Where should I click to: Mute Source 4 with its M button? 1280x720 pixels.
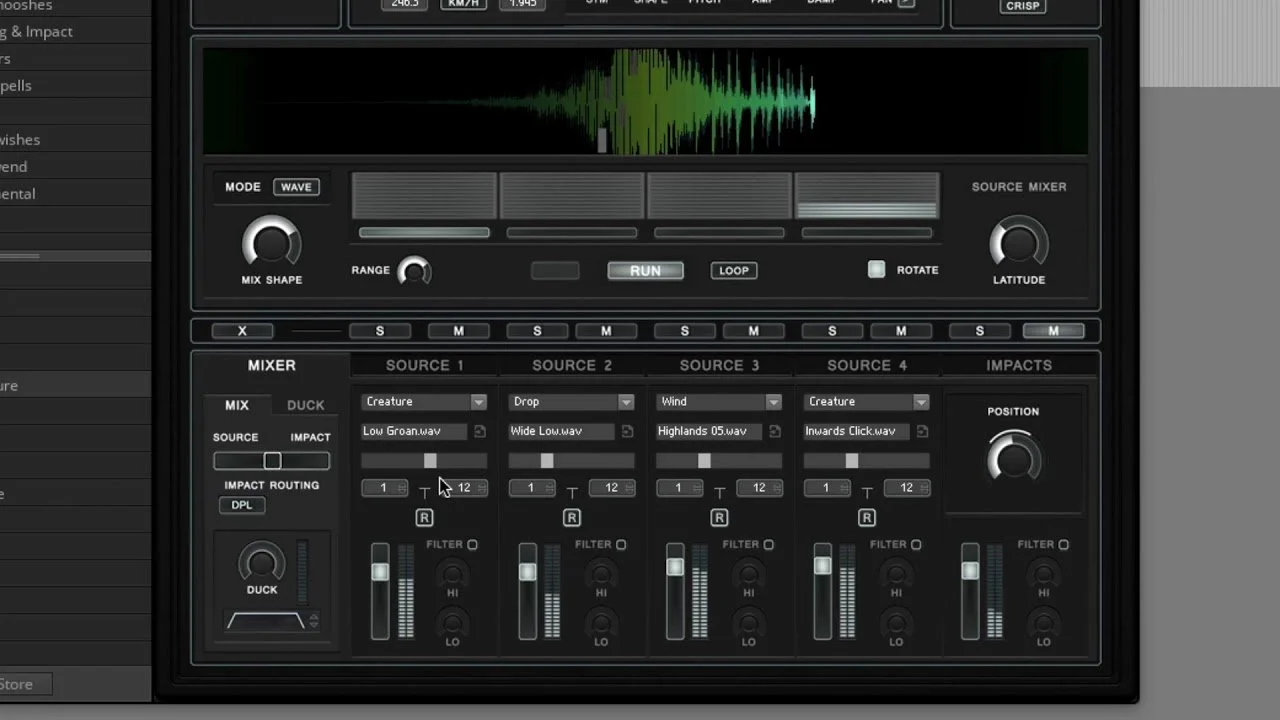coord(901,331)
